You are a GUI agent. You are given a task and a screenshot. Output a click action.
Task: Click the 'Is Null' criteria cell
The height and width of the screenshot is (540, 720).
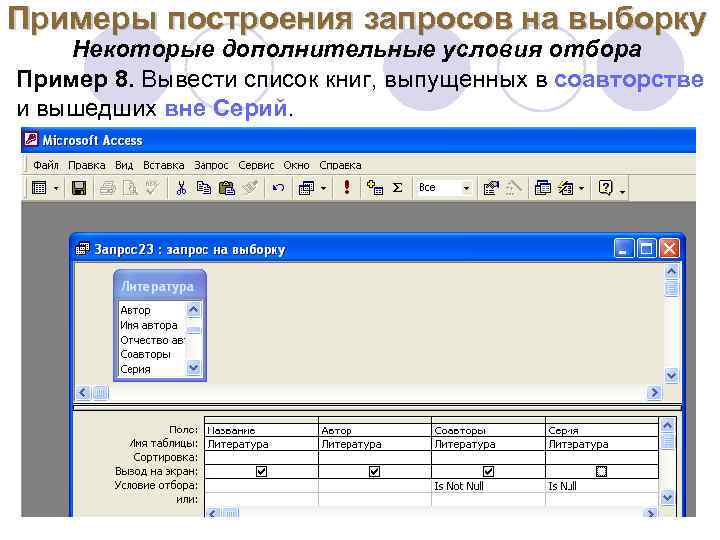coord(602,486)
